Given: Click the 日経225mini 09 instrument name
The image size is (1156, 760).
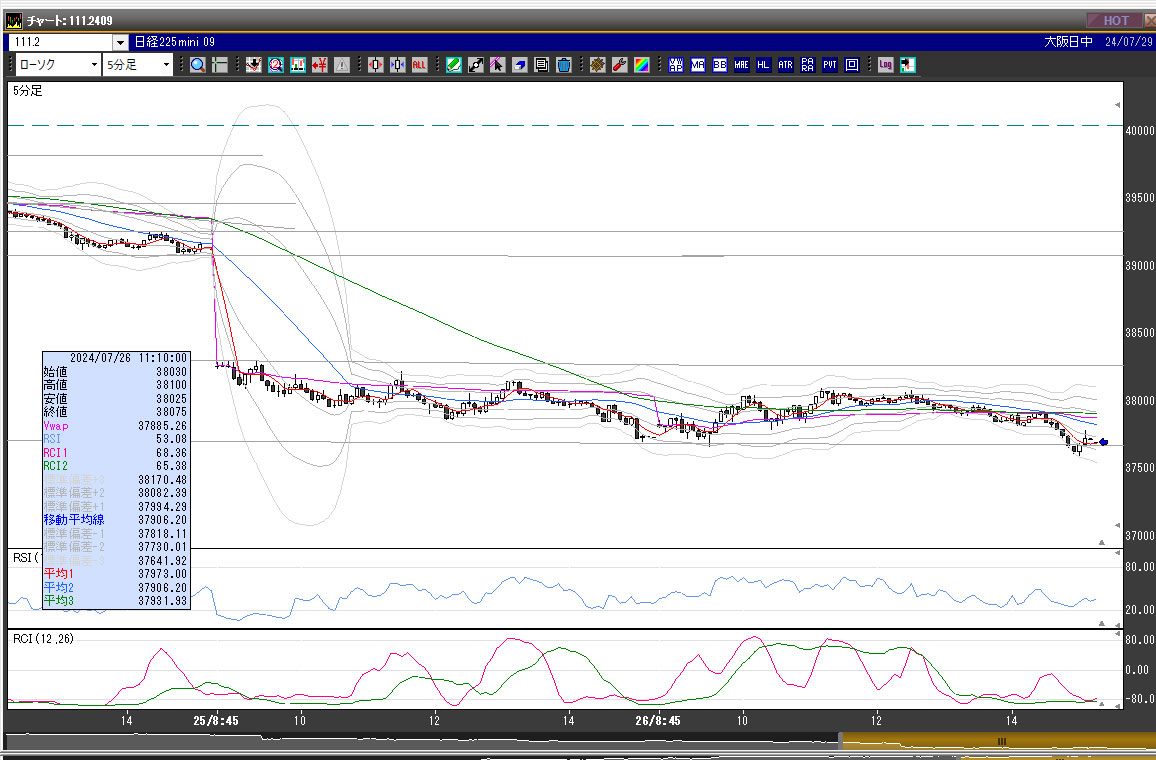Looking at the screenshot, I should 175,42.
